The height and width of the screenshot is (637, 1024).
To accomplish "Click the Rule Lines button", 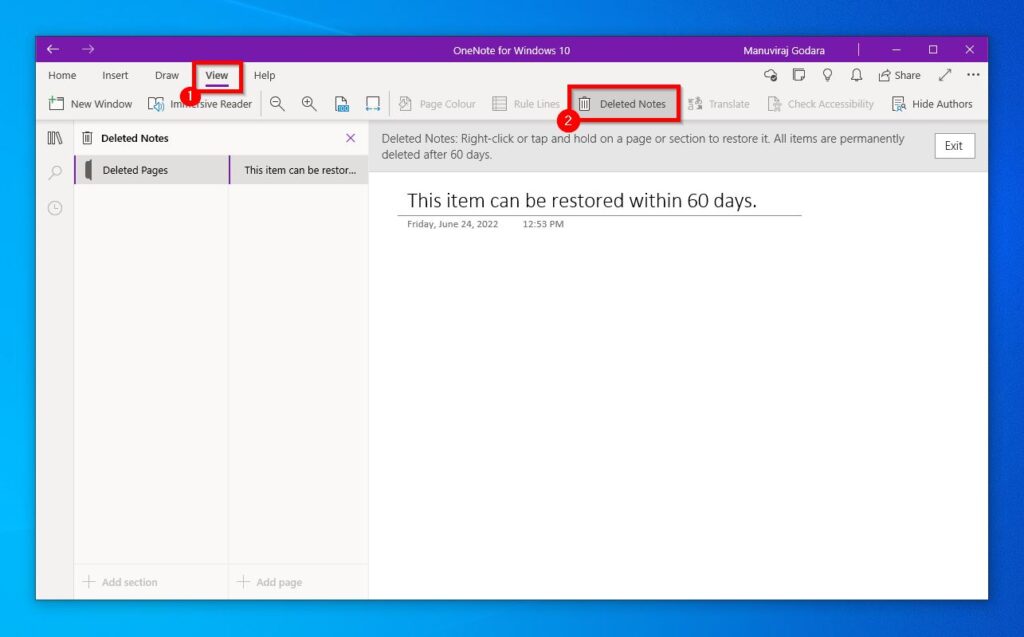I will coord(526,104).
